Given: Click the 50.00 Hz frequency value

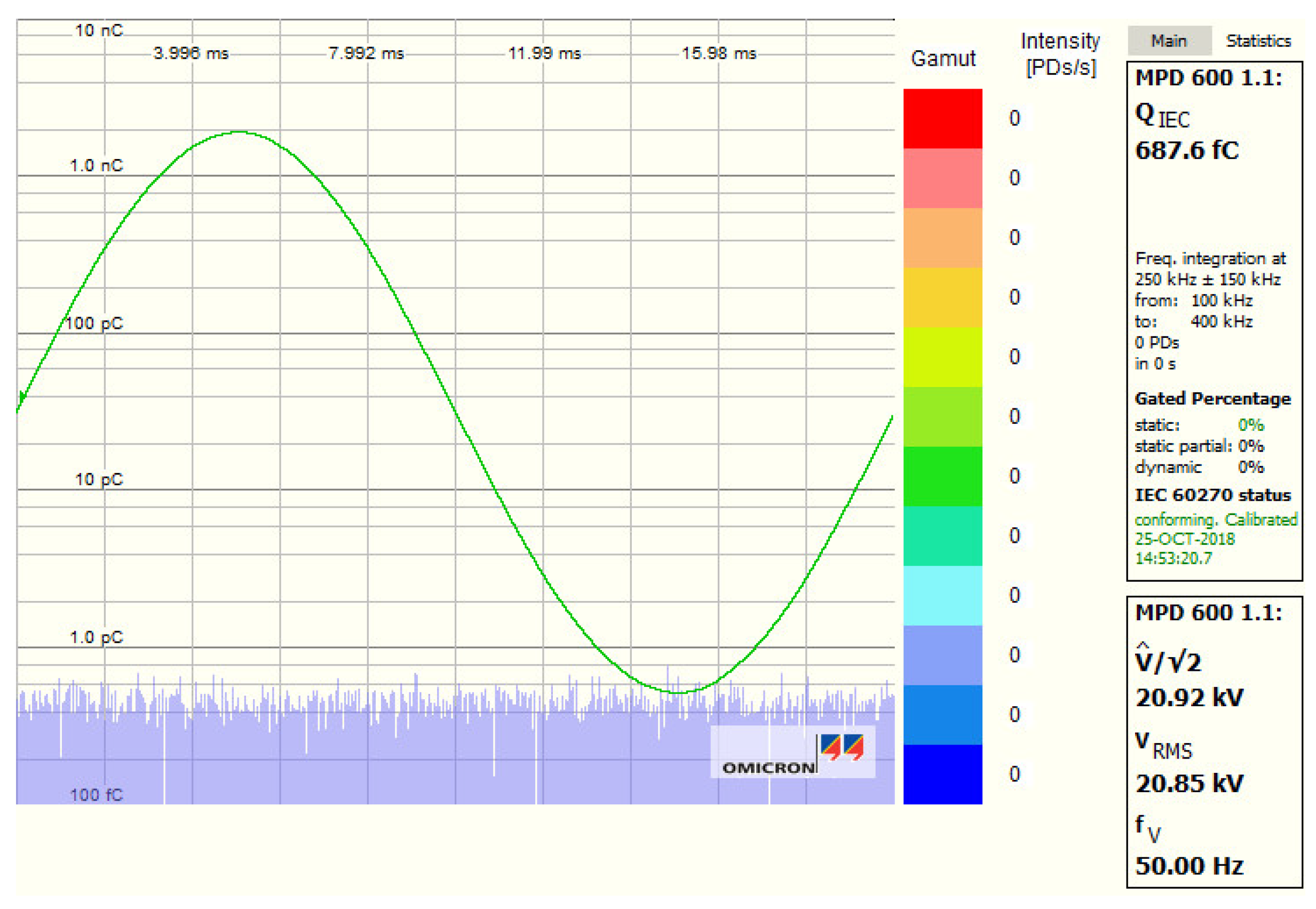Looking at the screenshot, I should (1189, 866).
